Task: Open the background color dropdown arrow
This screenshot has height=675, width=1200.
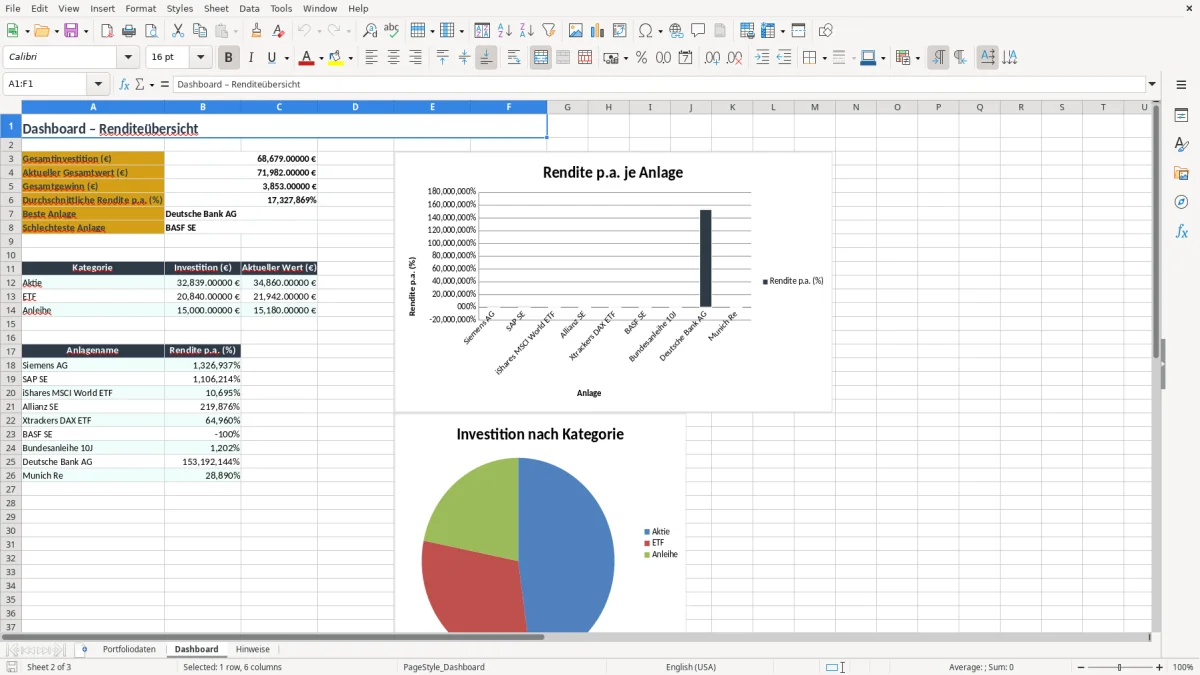Action: point(351,58)
